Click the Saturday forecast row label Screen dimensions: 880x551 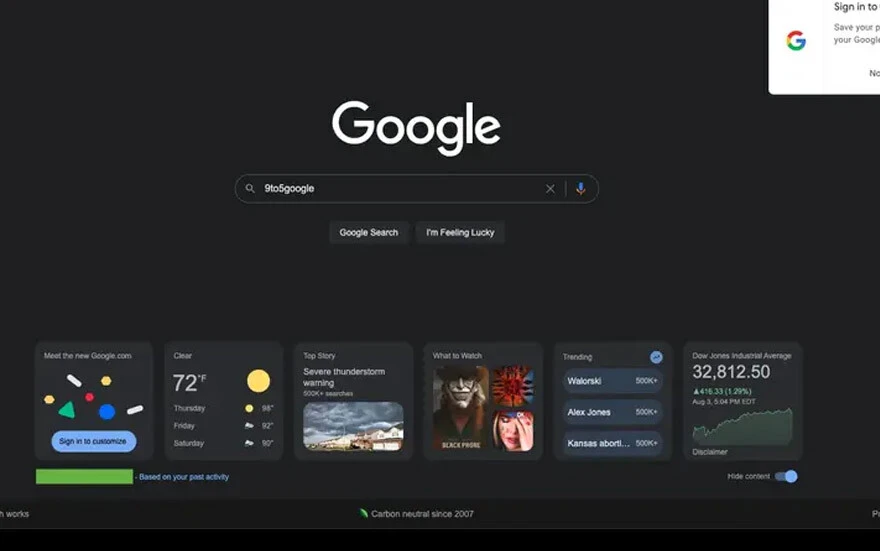pyautogui.click(x=189, y=443)
